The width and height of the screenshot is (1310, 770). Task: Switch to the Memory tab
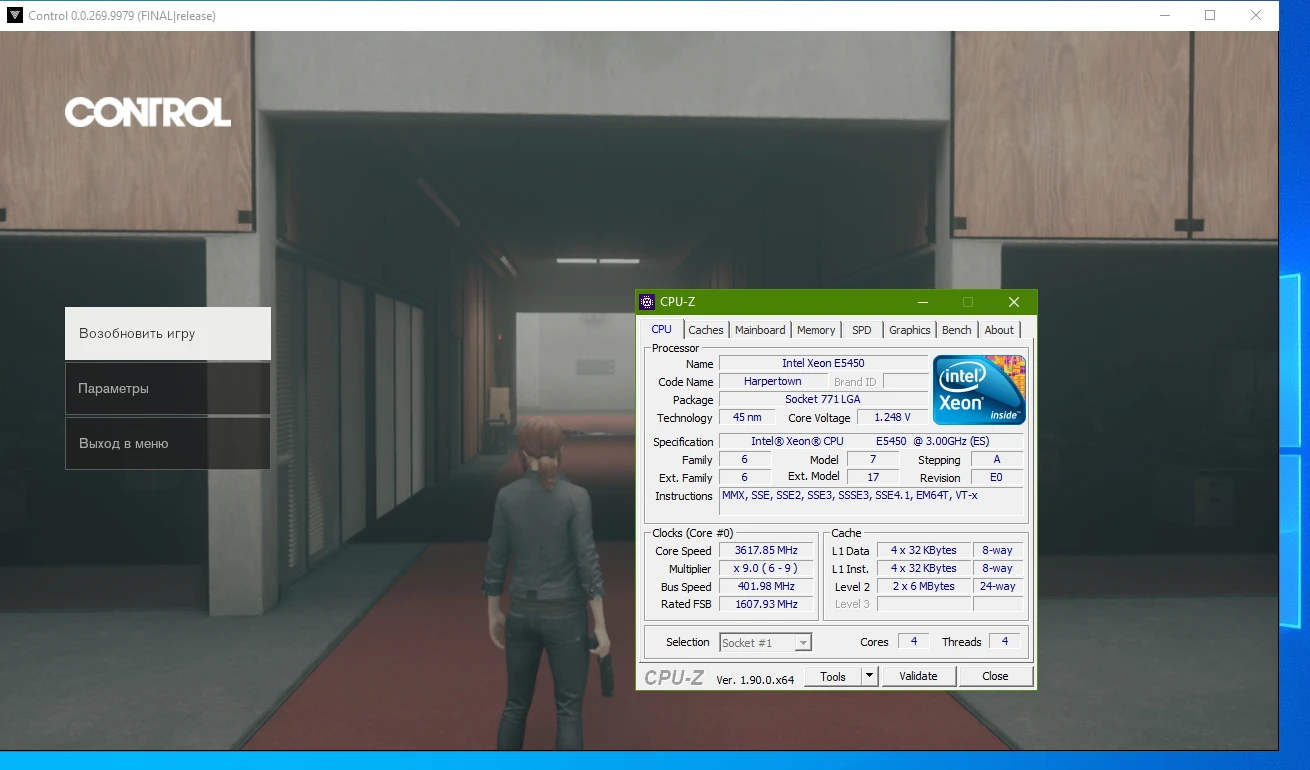click(816, 330)
